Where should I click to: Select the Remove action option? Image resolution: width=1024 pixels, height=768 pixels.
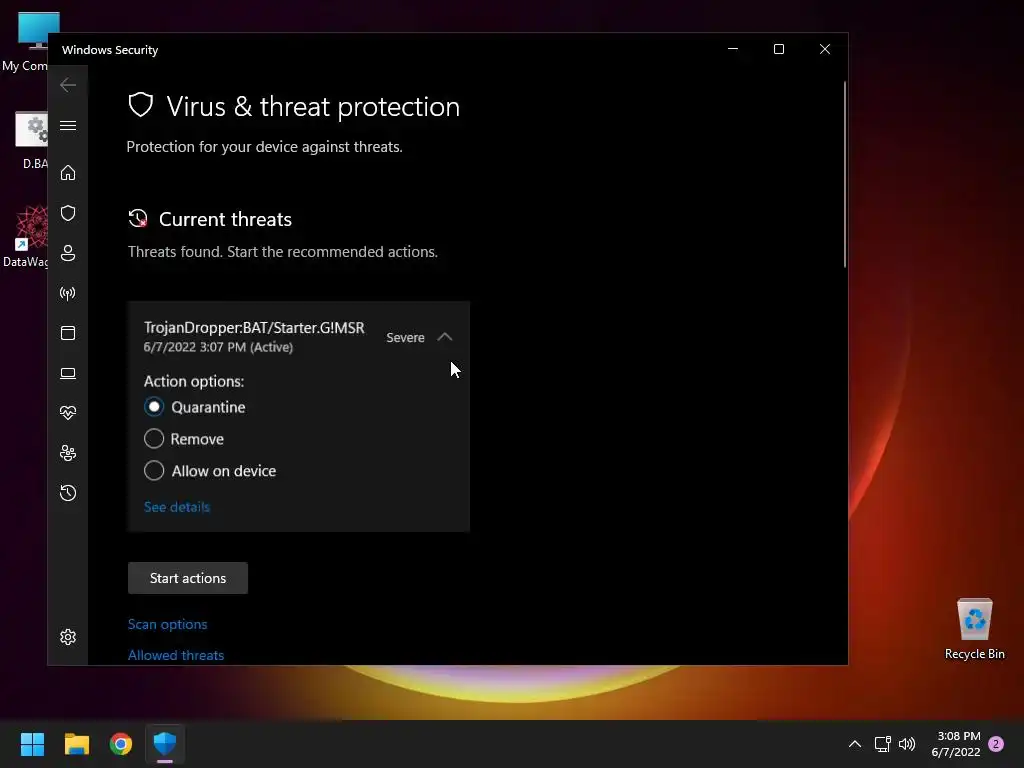pos(154,438)
